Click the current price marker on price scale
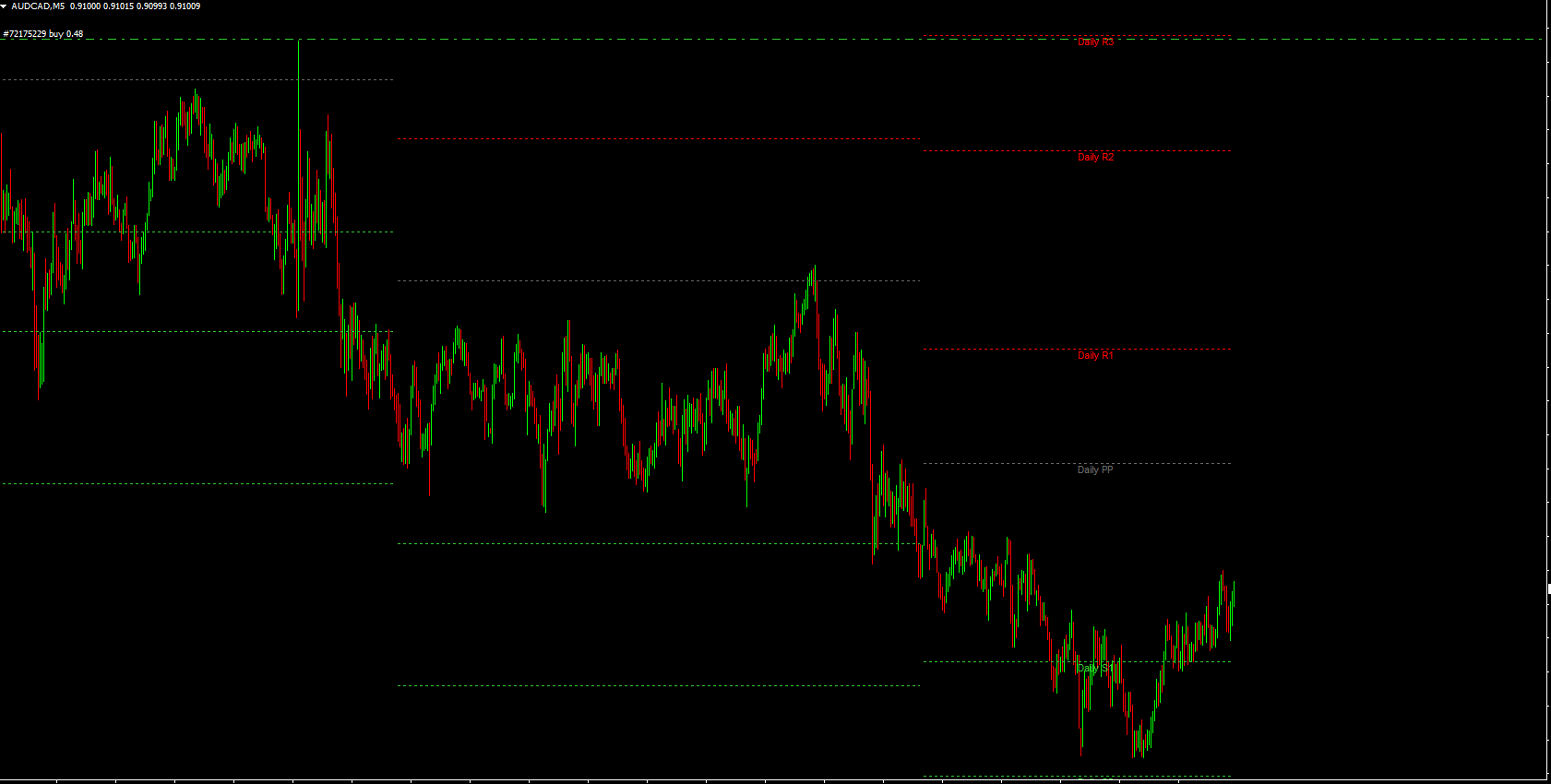1551x784 pixels. click(1548, 588)
